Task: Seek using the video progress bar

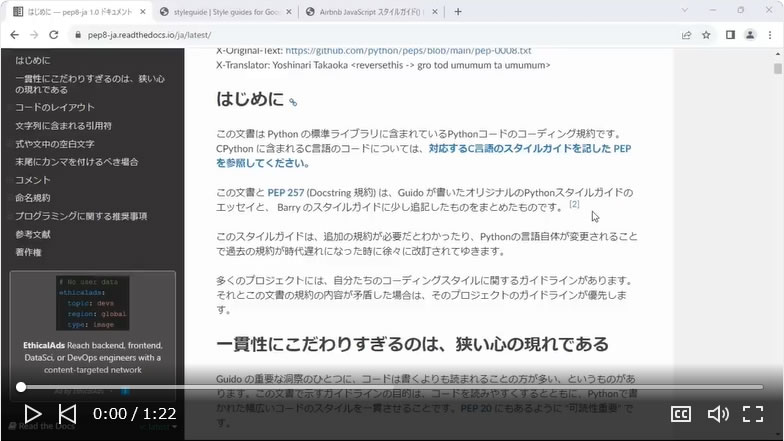Action: coord(392,387)
